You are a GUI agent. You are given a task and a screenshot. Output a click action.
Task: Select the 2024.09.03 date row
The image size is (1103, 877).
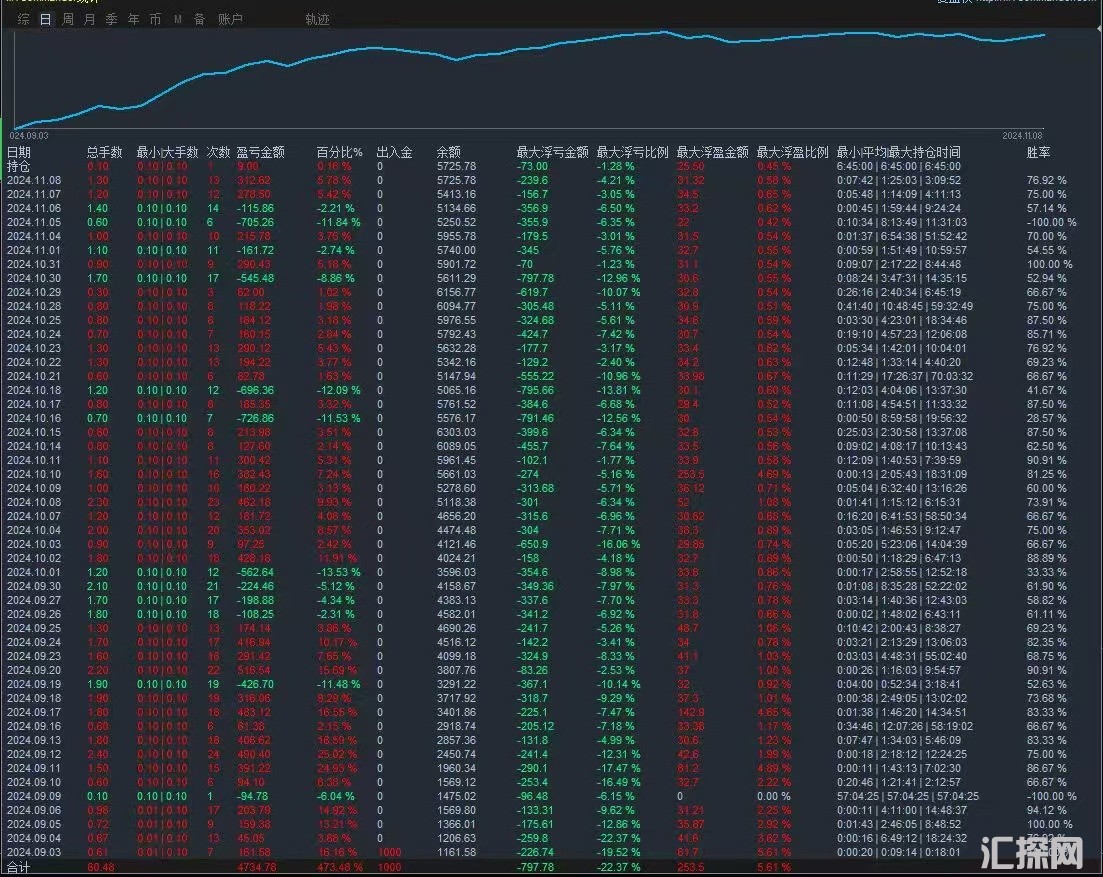click(x=34, y=852)
